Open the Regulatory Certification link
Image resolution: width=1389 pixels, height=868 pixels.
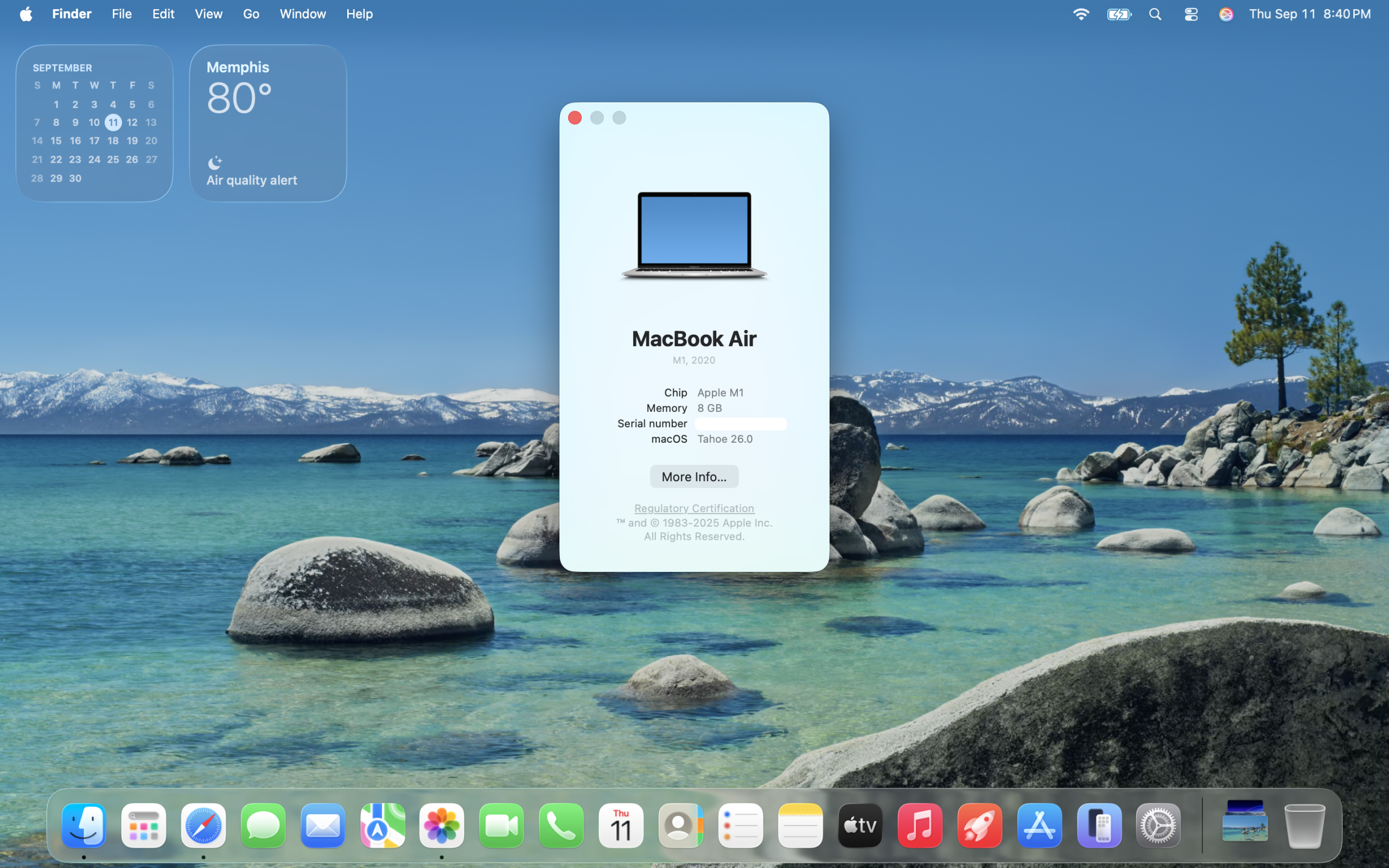693,508
